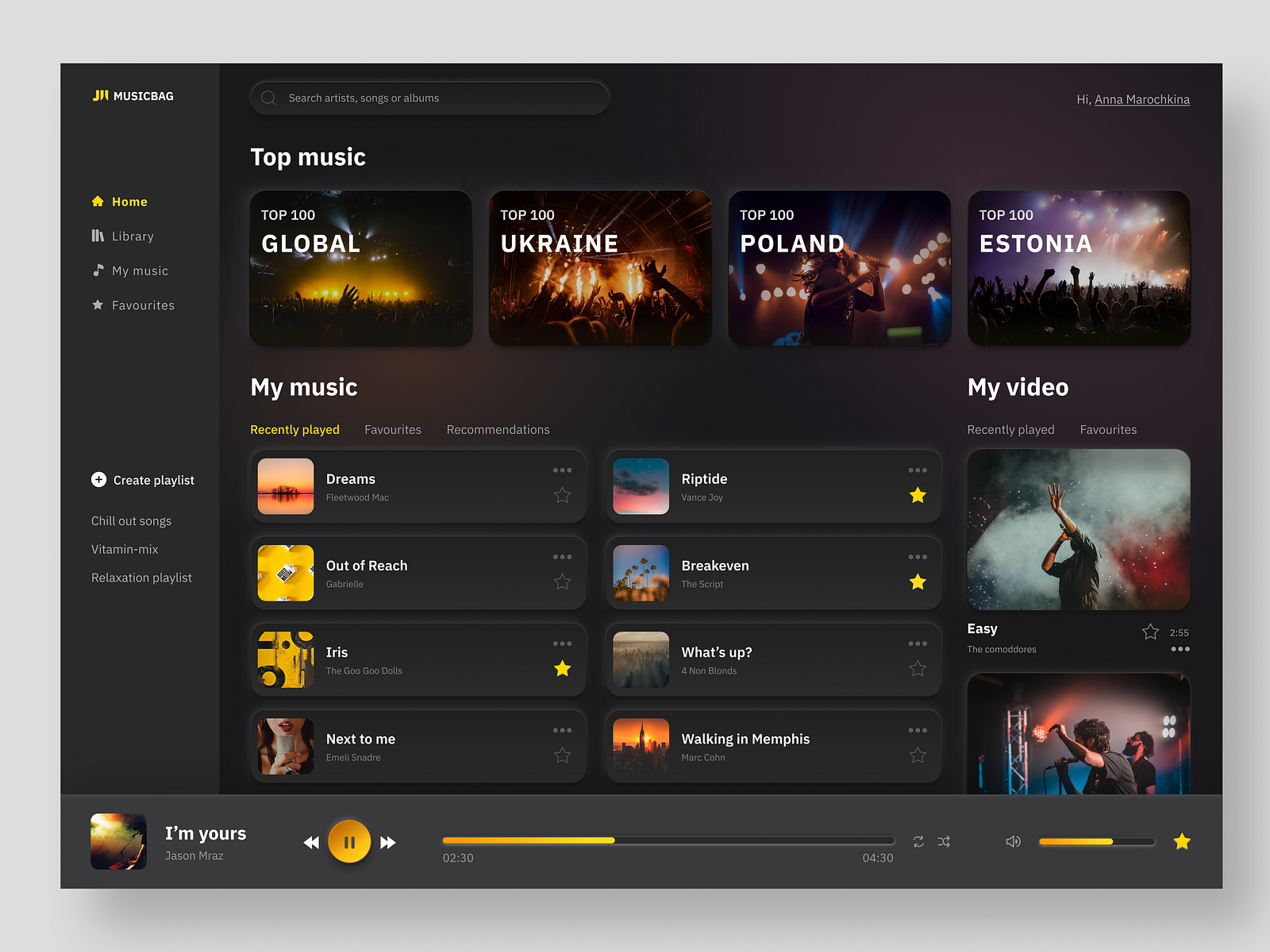
Task: Adjust the volume slider
Action: pos(1095,841)
